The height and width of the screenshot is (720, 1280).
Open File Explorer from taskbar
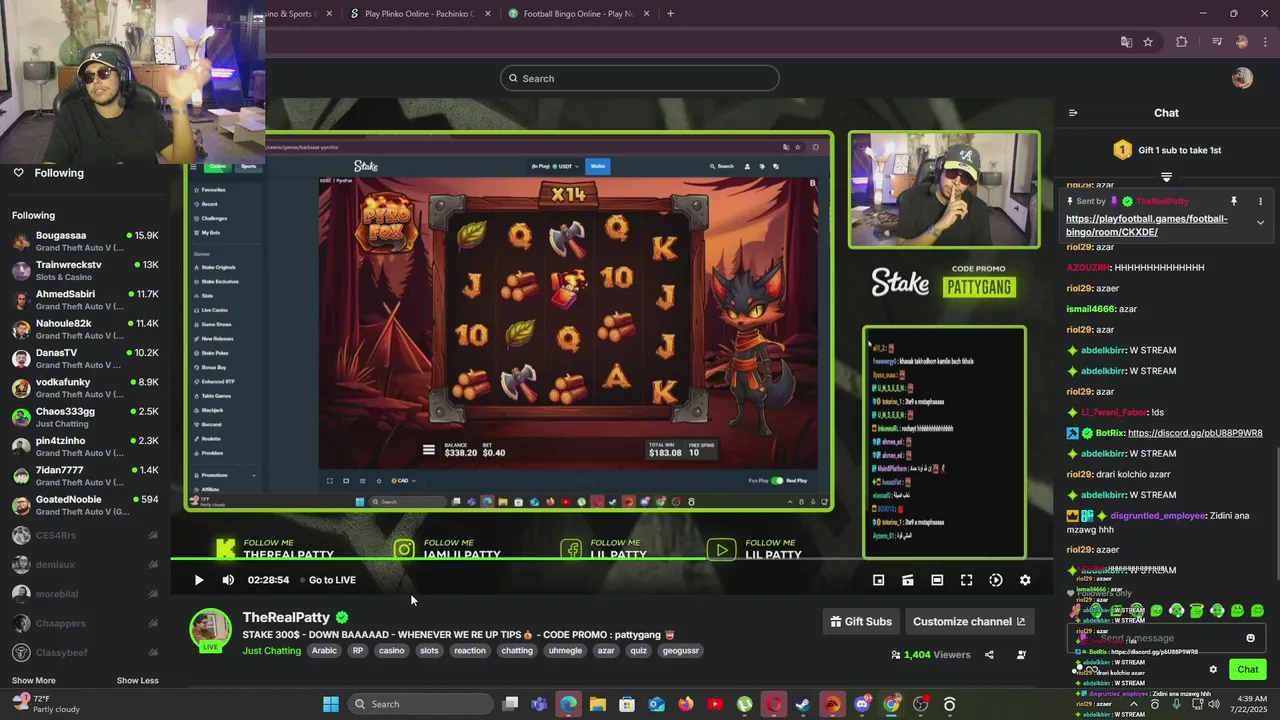coord(597,704)
